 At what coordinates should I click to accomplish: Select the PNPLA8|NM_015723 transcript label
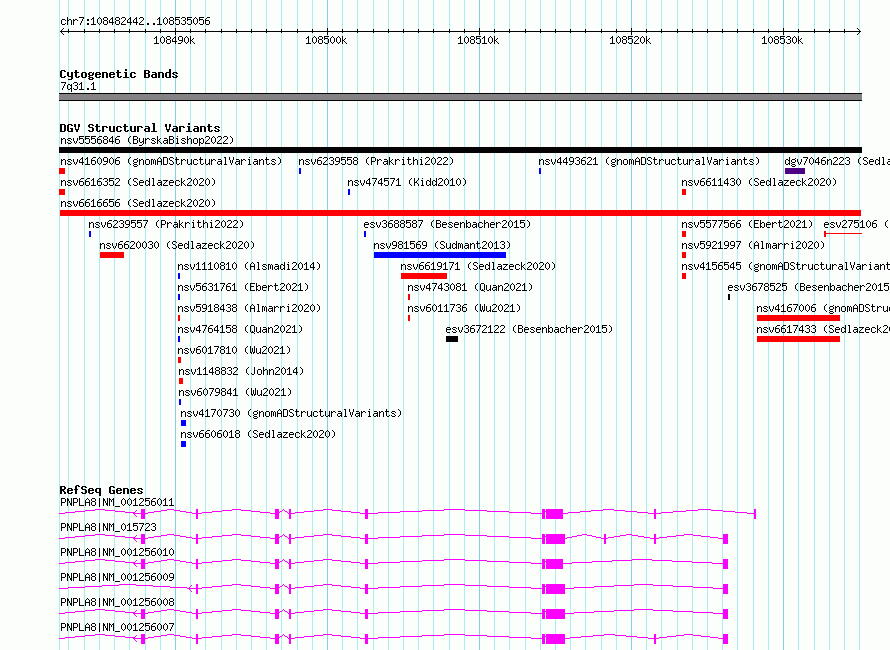(x=108, y=527)
